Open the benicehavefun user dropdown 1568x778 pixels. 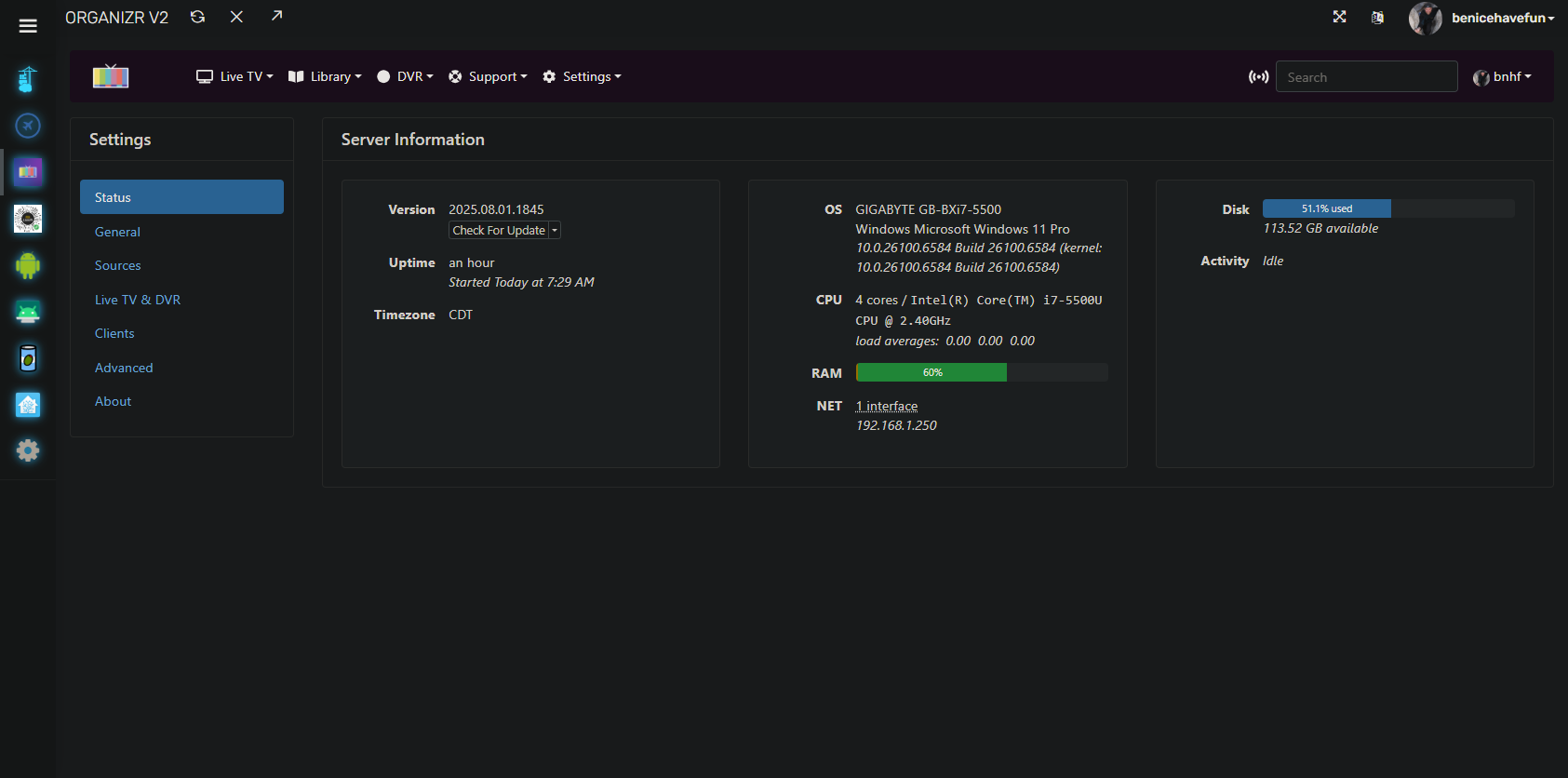tap(1501, 18)
